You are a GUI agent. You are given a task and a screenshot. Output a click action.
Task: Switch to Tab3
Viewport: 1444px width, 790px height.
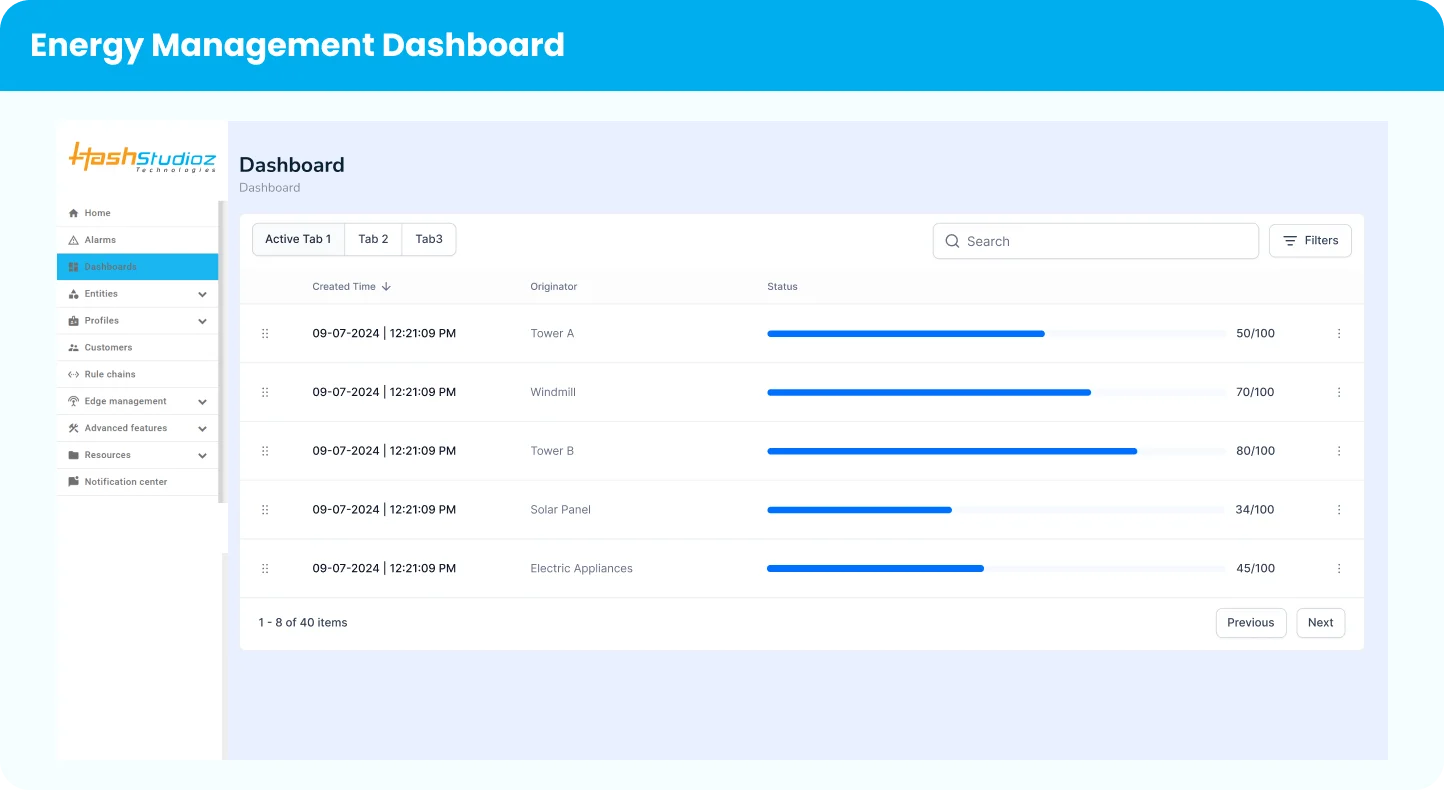point(429,239)
